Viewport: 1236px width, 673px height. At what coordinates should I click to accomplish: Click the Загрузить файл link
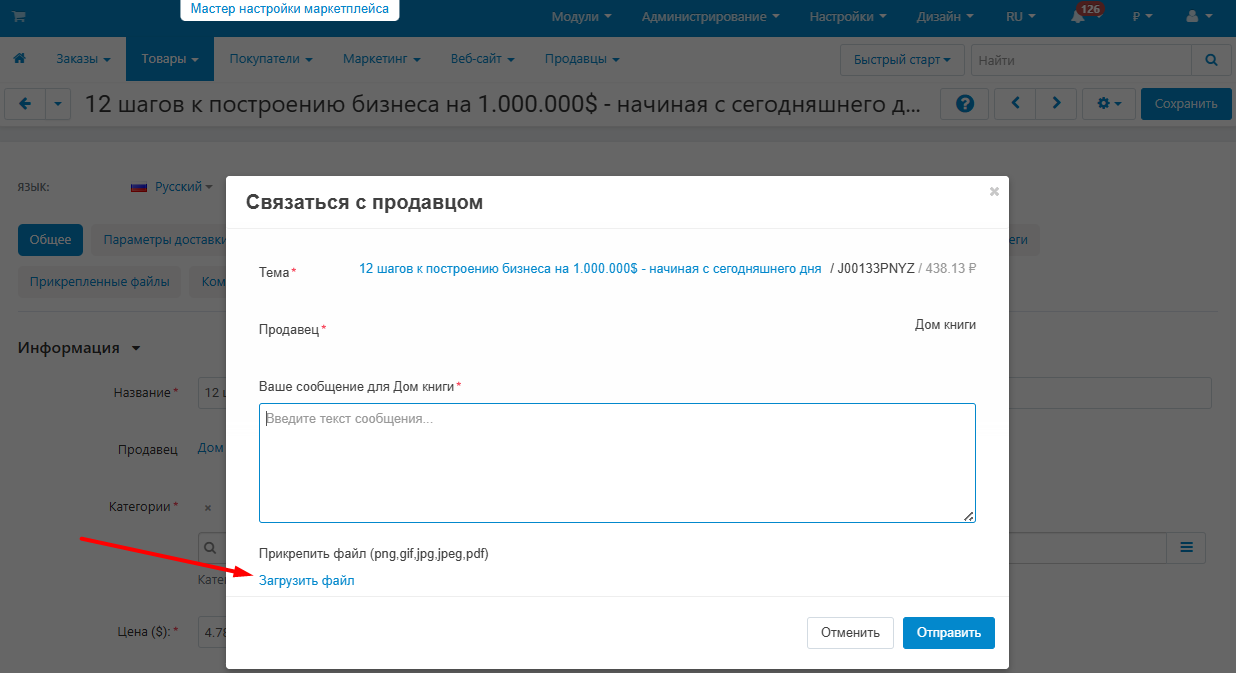307,580
